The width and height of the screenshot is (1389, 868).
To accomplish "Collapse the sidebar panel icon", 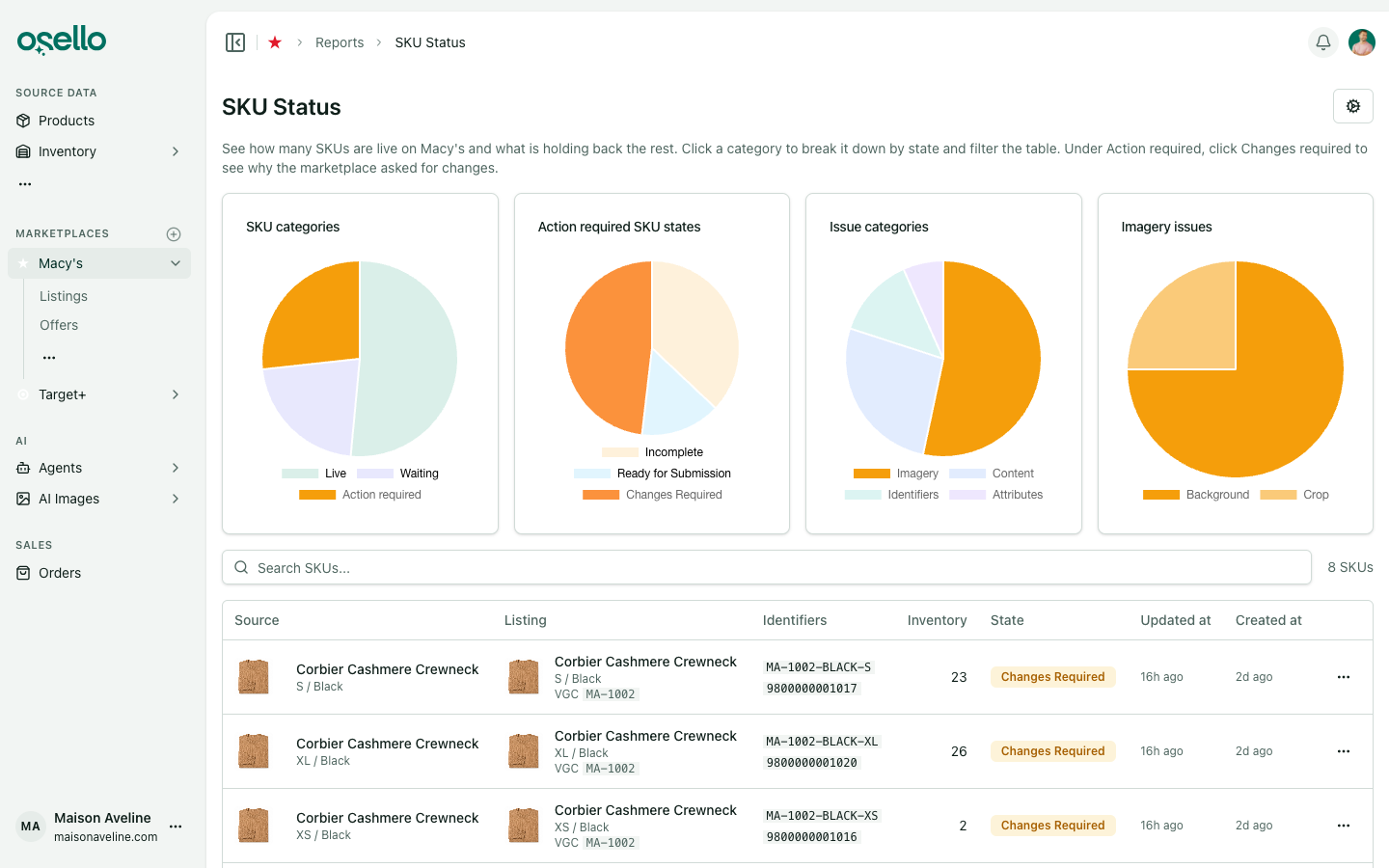I will (x=235, y=42).
